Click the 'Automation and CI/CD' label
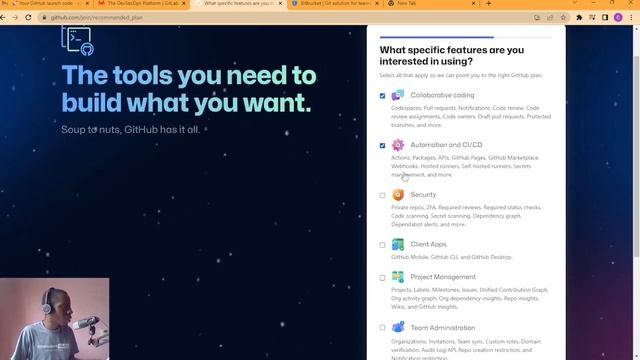640x360 pixels. (x=446, y=145)
